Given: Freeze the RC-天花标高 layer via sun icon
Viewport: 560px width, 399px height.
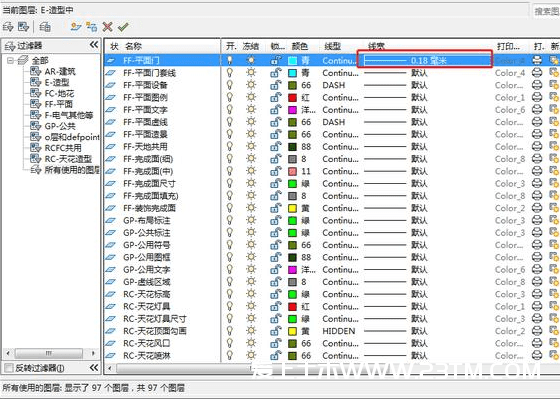Looking at the screenshot, I should [251, 294].
